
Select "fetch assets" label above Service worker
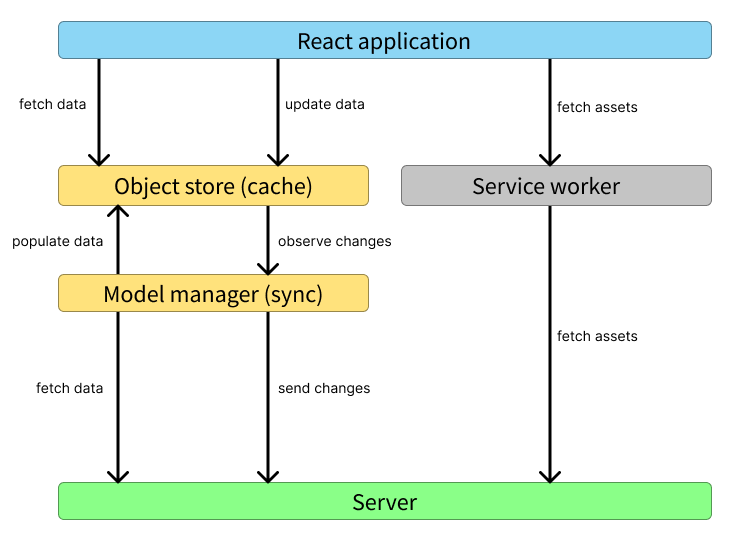[597, 107]
